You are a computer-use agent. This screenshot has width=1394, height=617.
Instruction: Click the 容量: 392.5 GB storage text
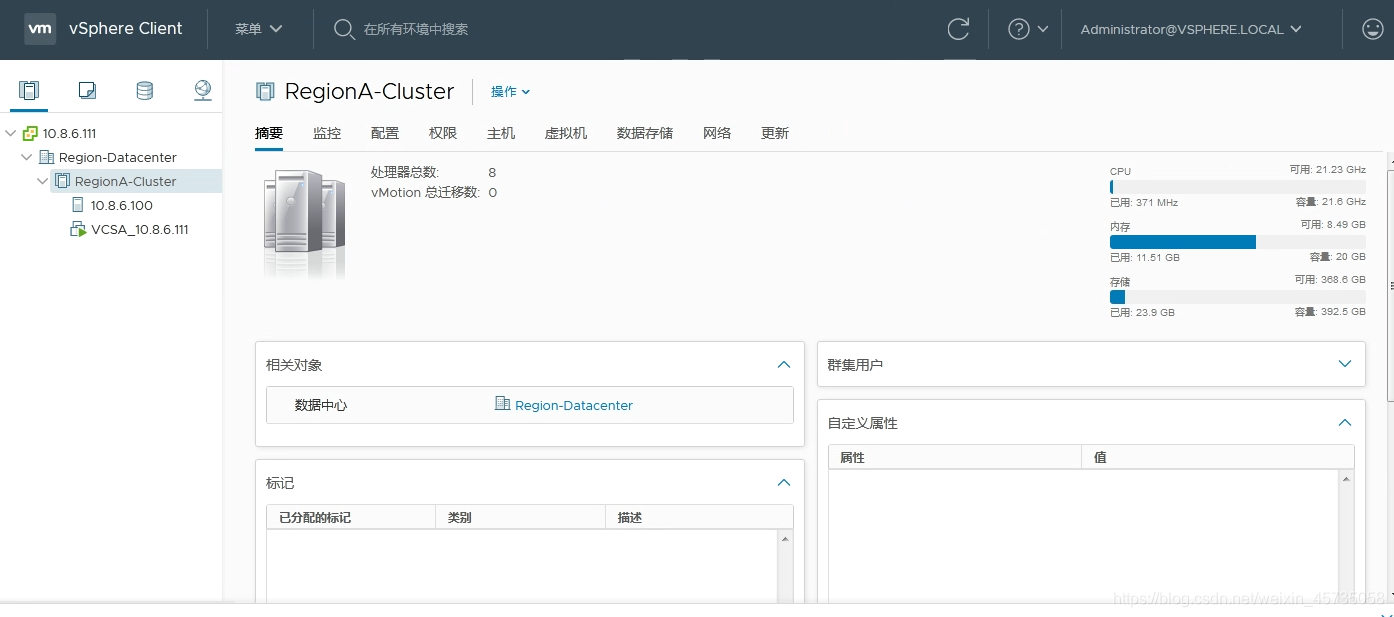(1330, 312)
